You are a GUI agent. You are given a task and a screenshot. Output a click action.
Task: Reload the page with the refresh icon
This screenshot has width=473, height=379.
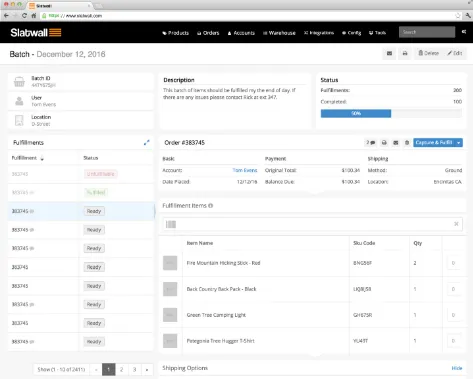pyautogui.click(x=24, y=15)
